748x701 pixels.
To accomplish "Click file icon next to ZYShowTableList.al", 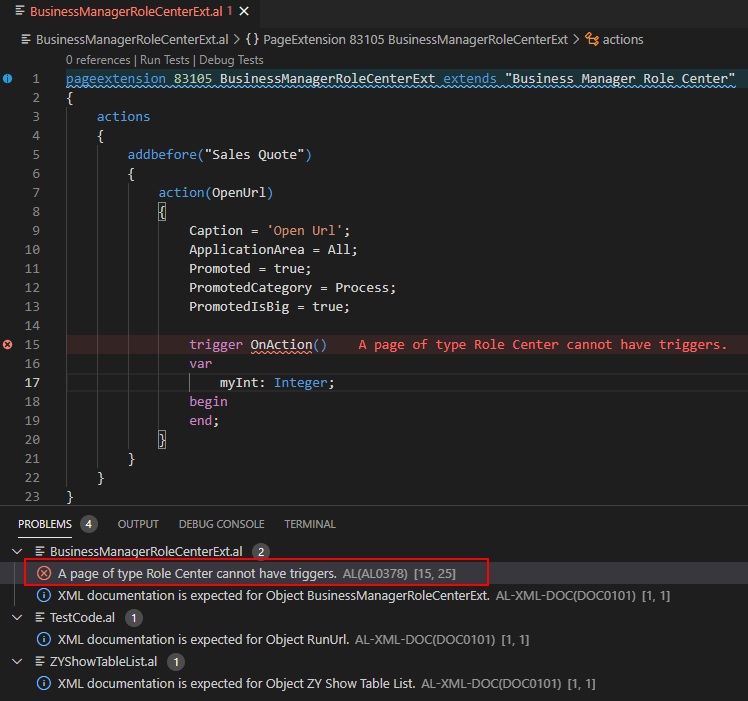I will pyautogui.click(x=40, y=661).
